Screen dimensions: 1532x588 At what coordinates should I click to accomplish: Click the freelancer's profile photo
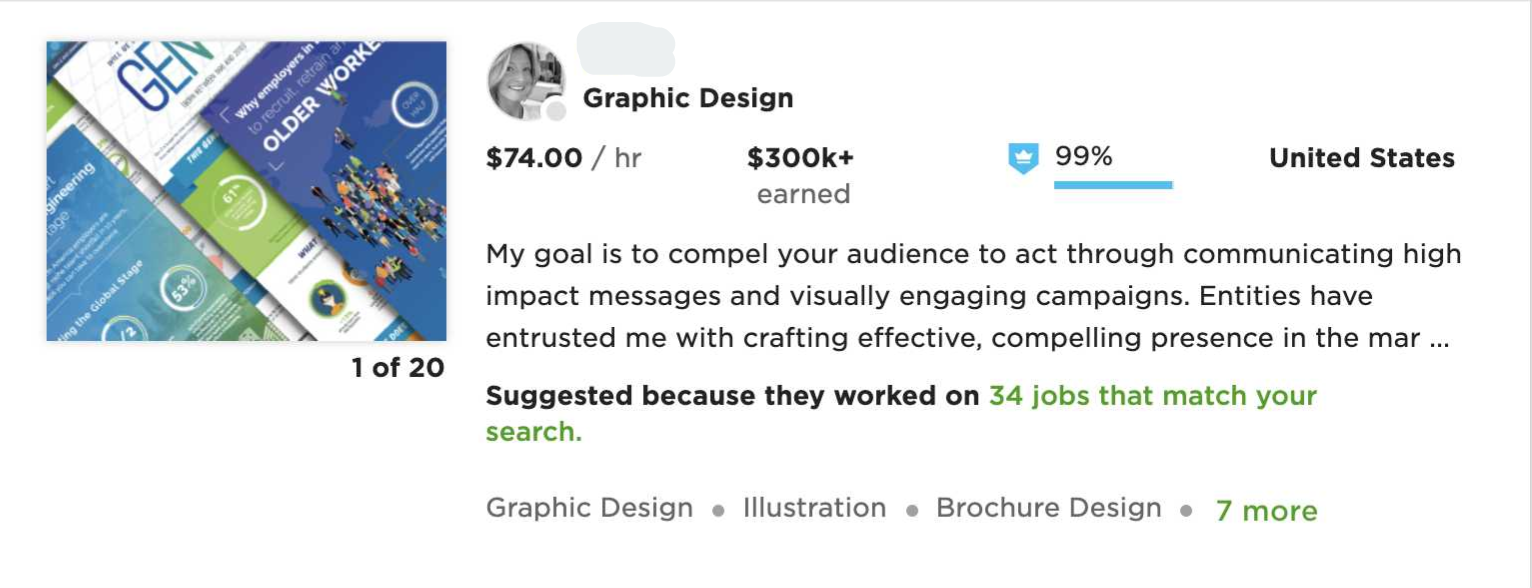pos(525,81)
